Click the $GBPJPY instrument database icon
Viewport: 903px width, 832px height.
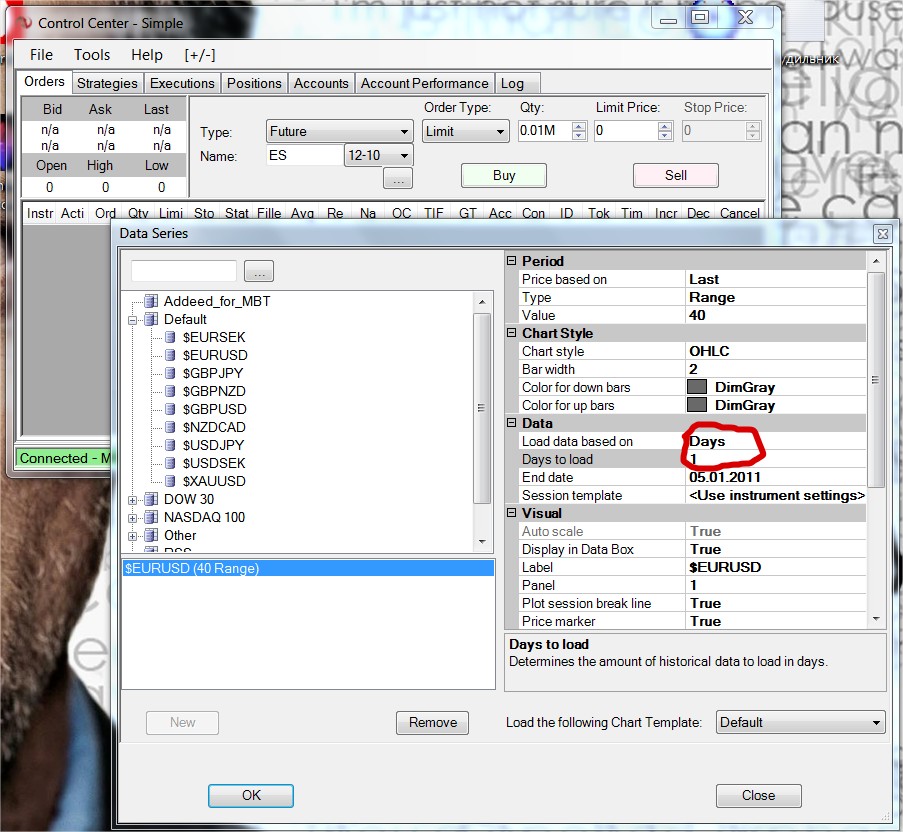170,373
